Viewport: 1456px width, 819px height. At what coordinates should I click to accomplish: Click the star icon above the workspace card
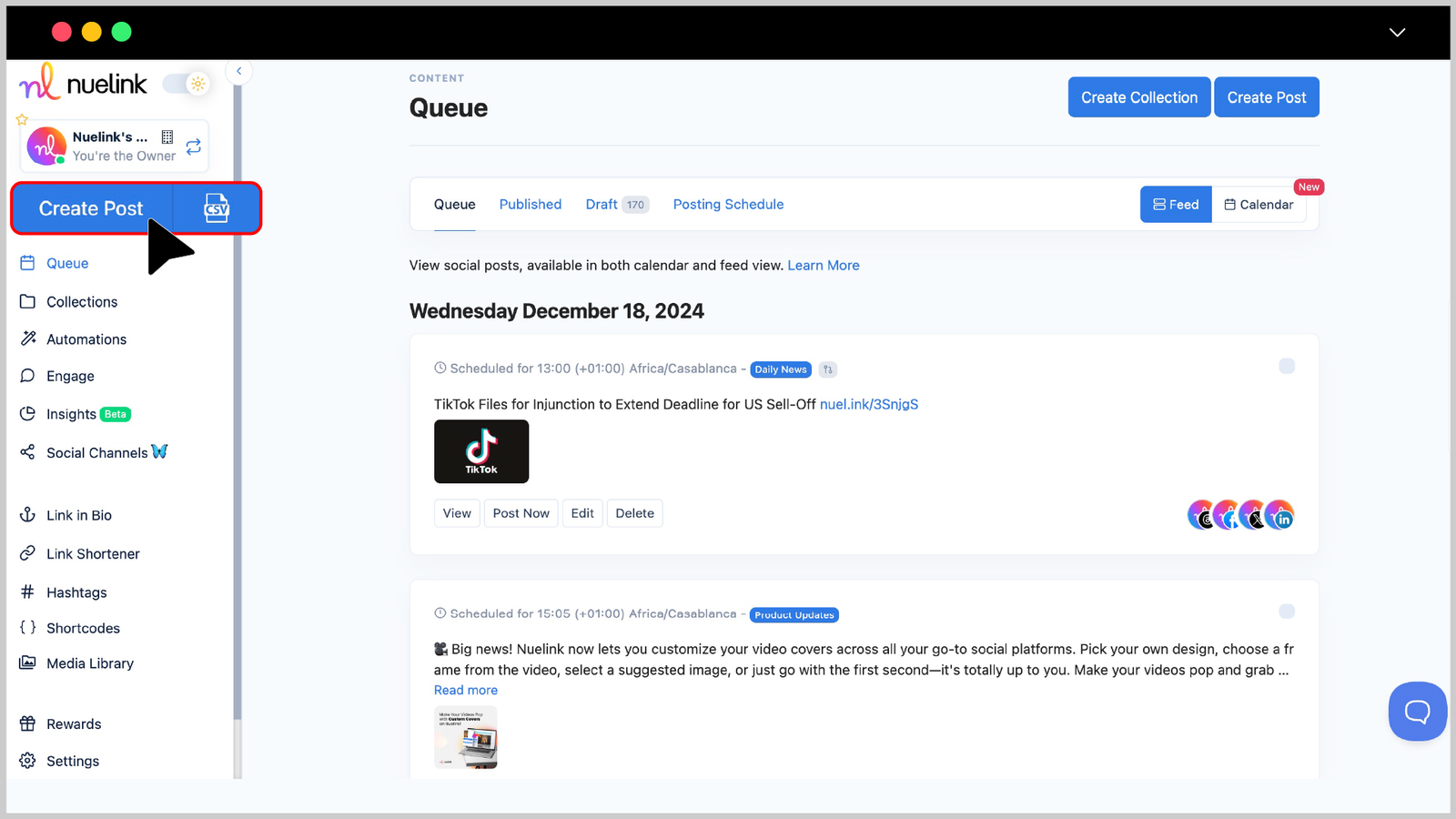tap(21, 118)
